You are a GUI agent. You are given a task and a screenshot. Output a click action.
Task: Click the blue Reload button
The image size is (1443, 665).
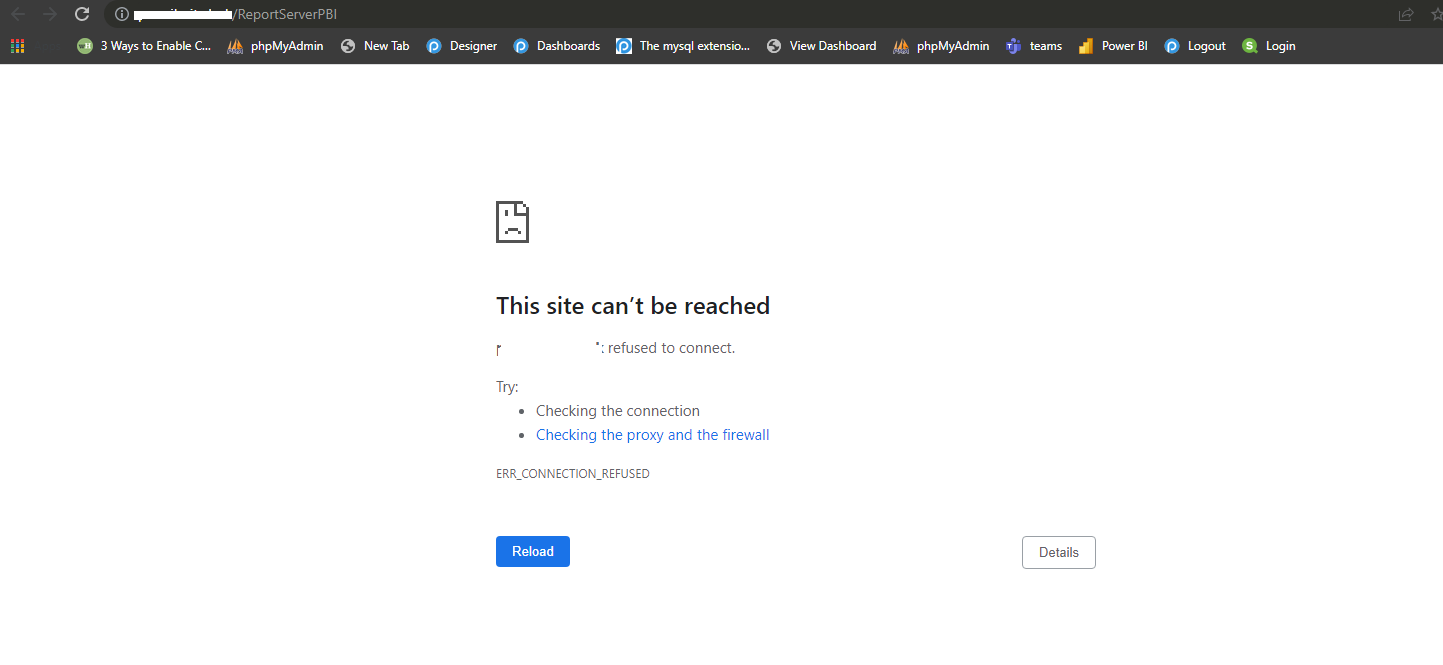coord(533,552)
